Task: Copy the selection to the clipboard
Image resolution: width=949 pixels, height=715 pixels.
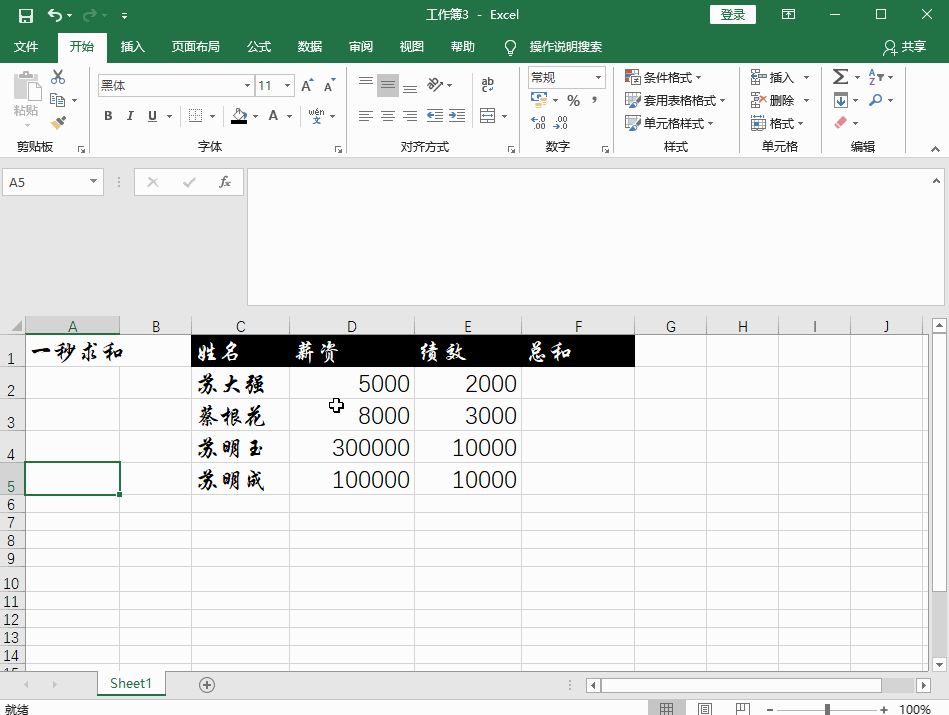Action: tap(57, 100)
